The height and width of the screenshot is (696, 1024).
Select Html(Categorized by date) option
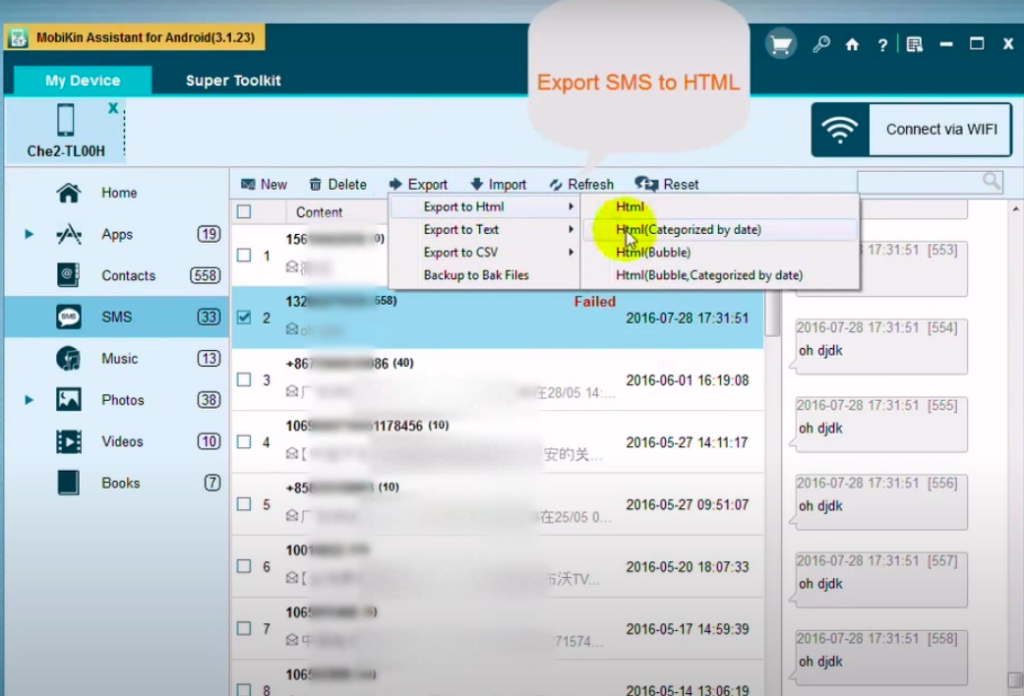coord(720,230)
